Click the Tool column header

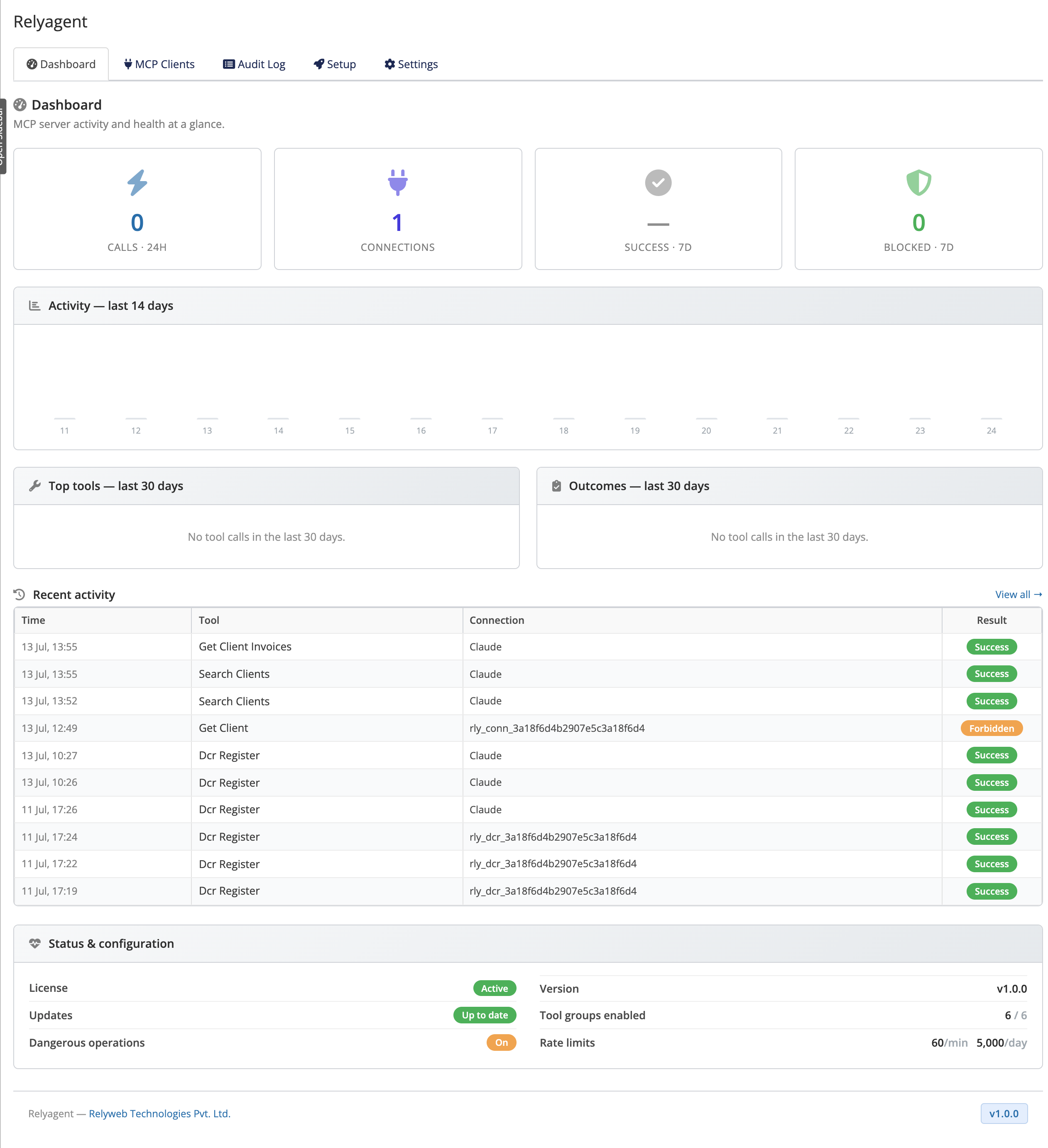[327, 620]
